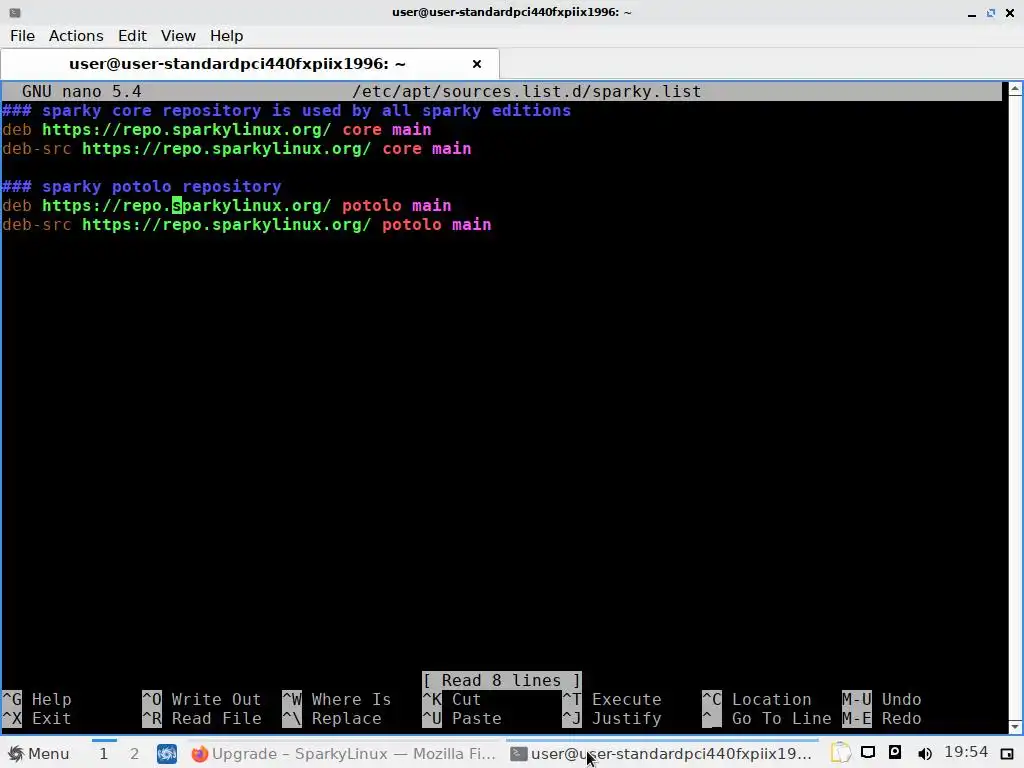Open the File menu
The image size is (1024, 768).
tap(22, 36)
